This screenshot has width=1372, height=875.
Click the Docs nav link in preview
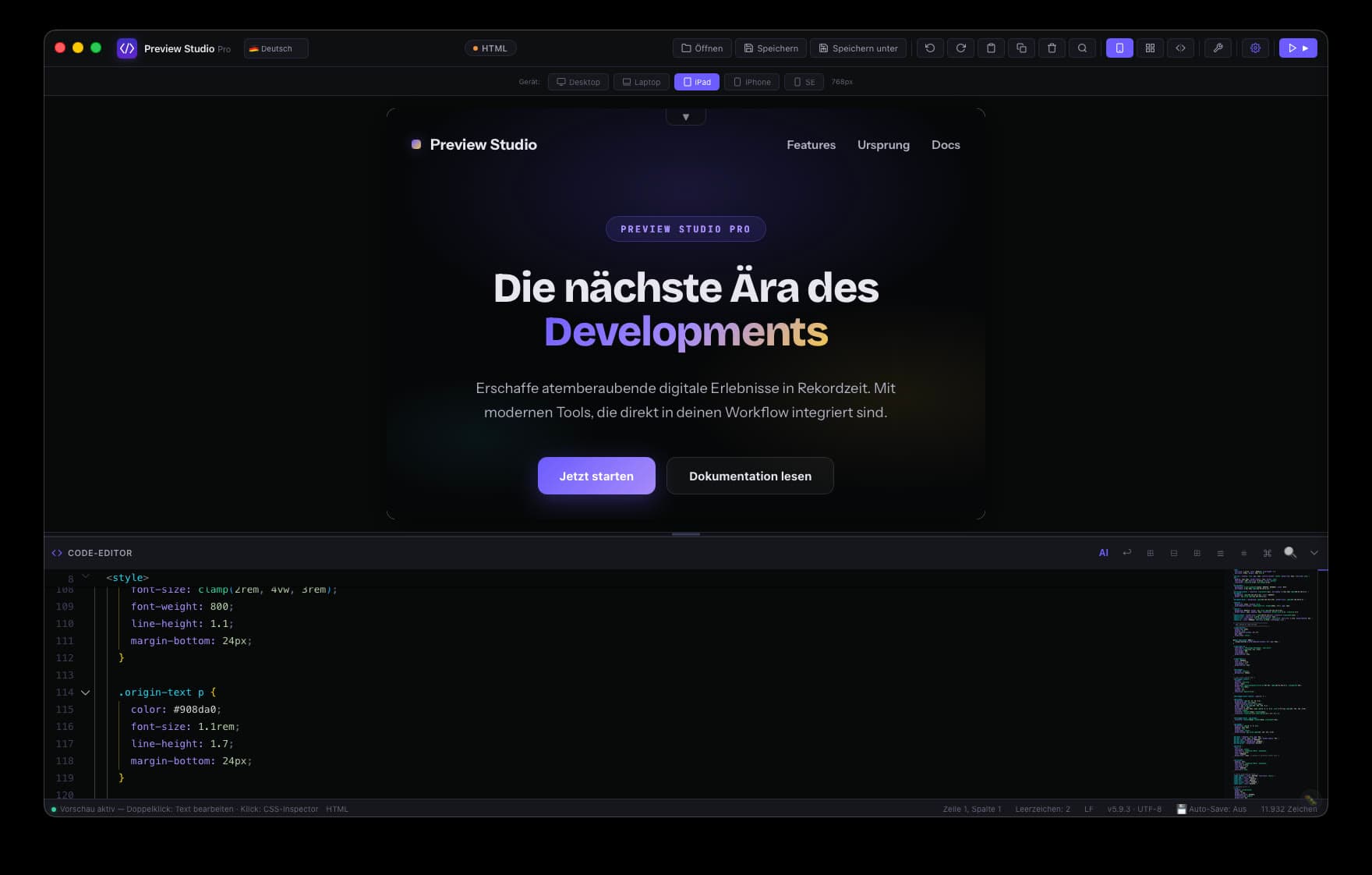(x=946, y=145)
